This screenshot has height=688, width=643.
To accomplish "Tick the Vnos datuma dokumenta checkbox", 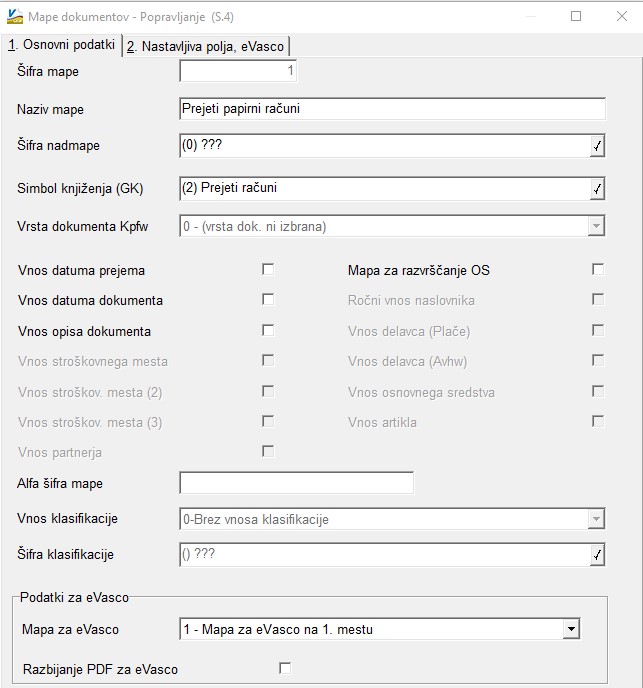I will [x=268, y=299].
